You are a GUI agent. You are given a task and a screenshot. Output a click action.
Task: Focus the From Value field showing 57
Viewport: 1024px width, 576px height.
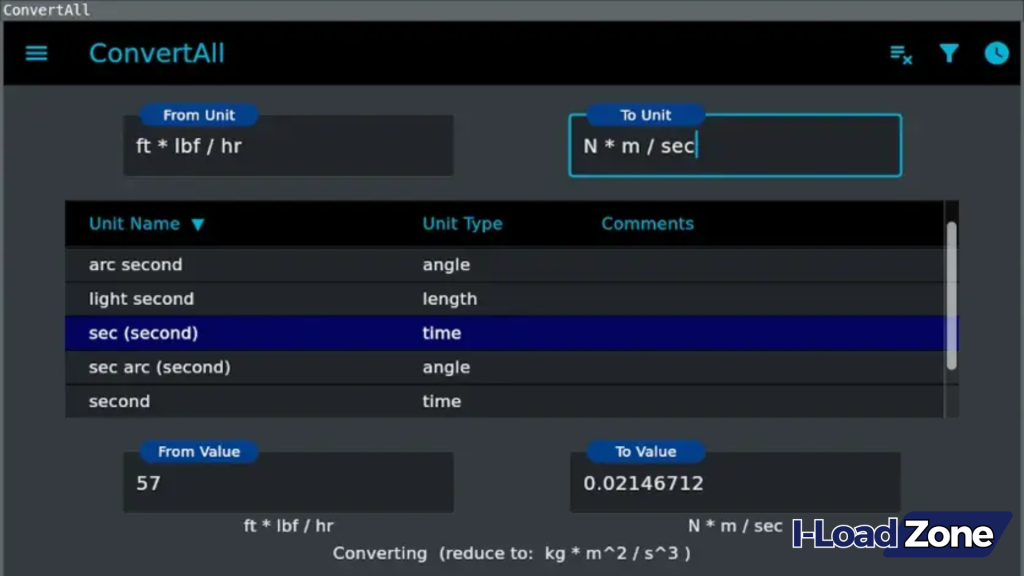pyautogui.click(x=288, y=482)
